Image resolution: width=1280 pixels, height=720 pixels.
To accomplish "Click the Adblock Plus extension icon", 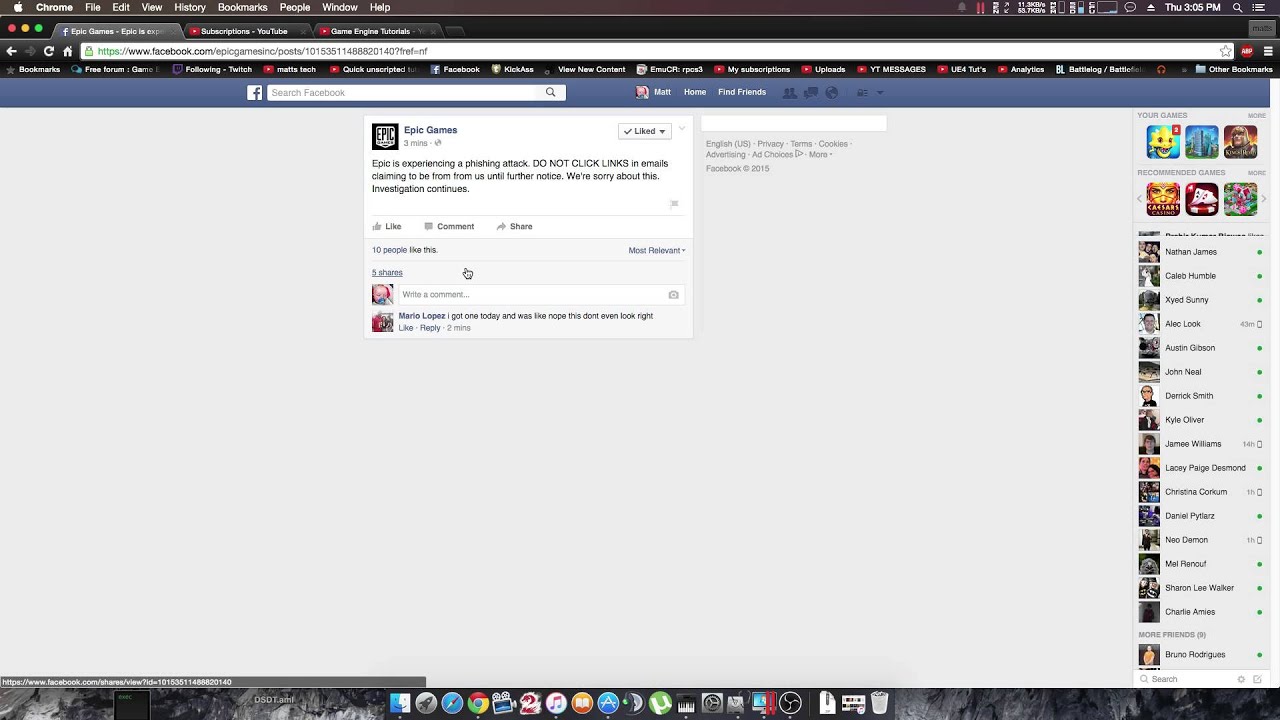I will click(x=1247, y=51).
